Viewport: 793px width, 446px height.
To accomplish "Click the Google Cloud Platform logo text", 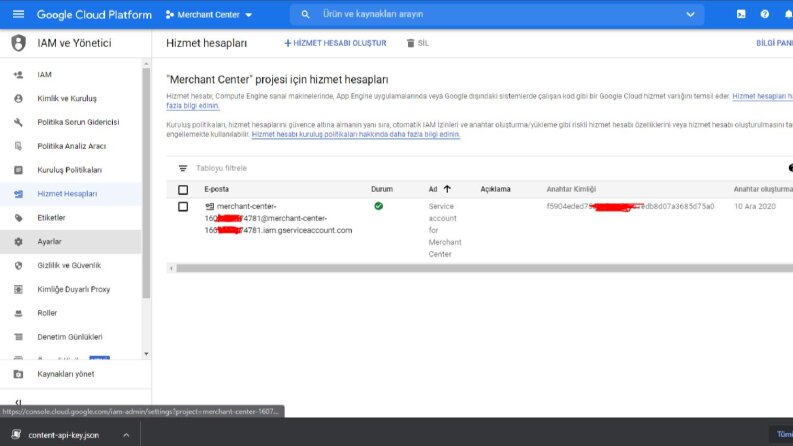I will 94,15.
